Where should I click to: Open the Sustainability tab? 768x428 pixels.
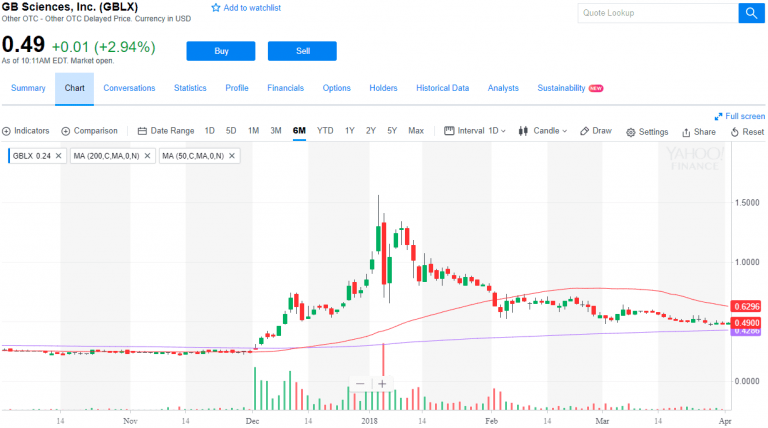click(x=561, y=88)
